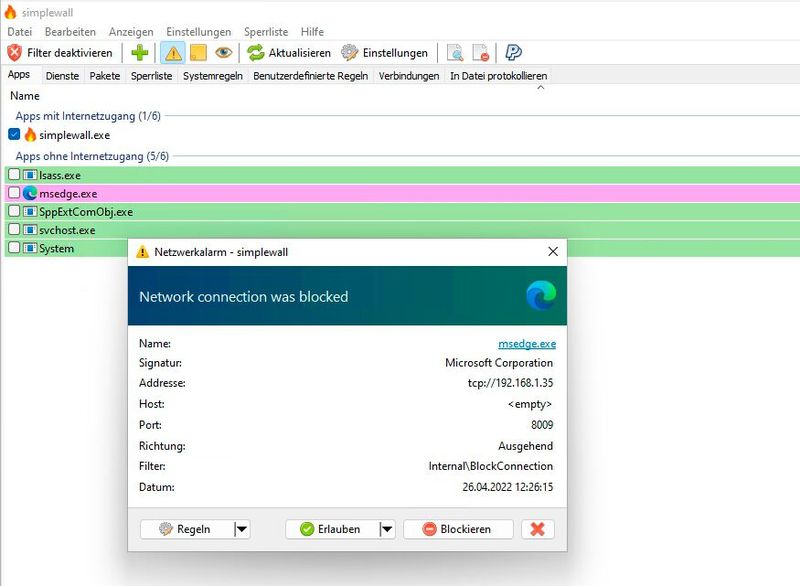Open the log viewer magnifier icon
The width and height of the screenshot is (800, 586).
[x=455, y=53]
